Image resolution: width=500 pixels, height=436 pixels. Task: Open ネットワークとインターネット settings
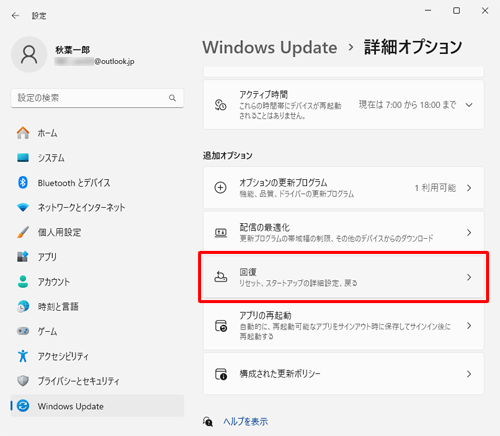pos(97,207)
